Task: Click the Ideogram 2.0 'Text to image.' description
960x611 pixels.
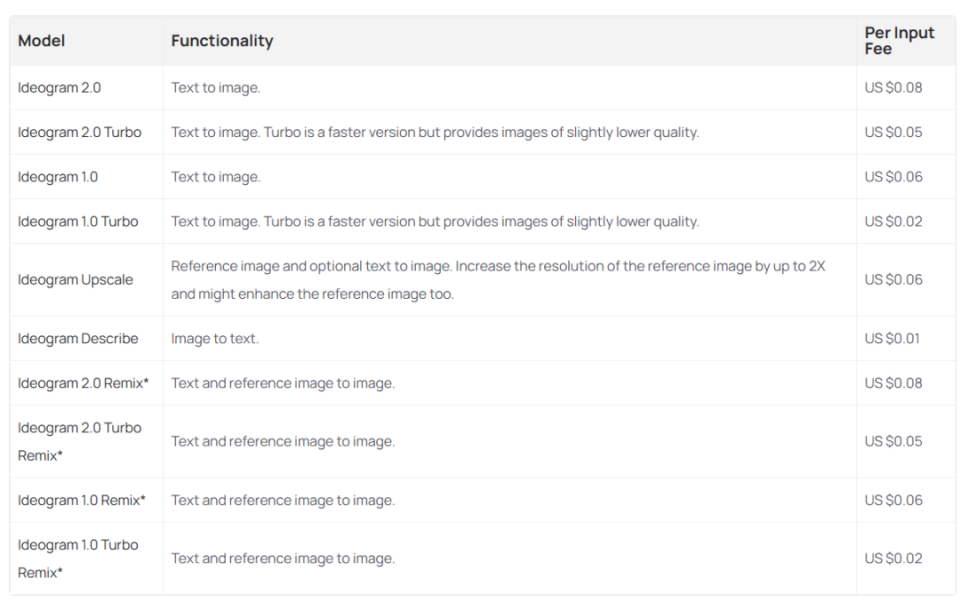Action: click(216, 88)
